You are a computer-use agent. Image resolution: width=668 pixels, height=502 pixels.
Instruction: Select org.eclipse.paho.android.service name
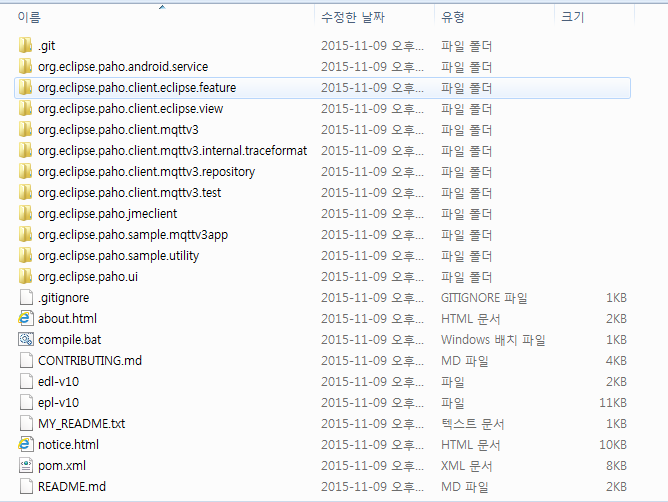pos(123,67)
